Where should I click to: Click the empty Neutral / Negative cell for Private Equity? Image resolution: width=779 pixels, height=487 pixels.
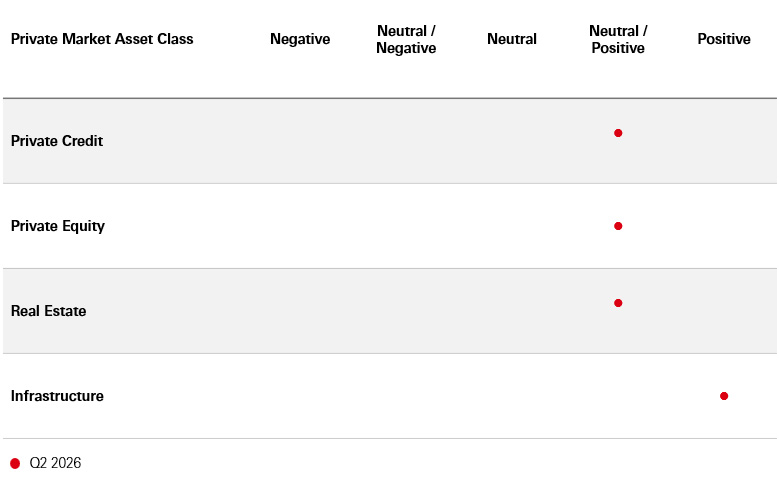click(x=406, y=226)
